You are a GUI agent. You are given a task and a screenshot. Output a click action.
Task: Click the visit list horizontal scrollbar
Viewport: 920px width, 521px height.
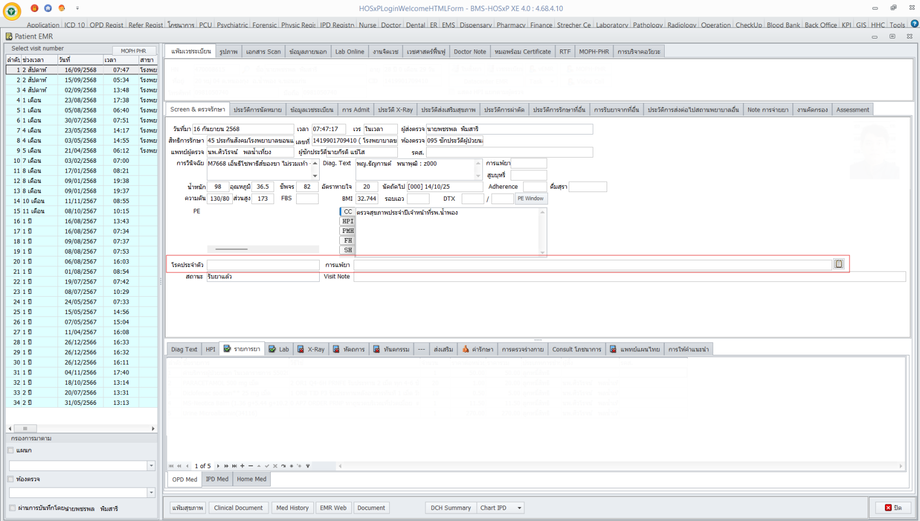point(82,428)
